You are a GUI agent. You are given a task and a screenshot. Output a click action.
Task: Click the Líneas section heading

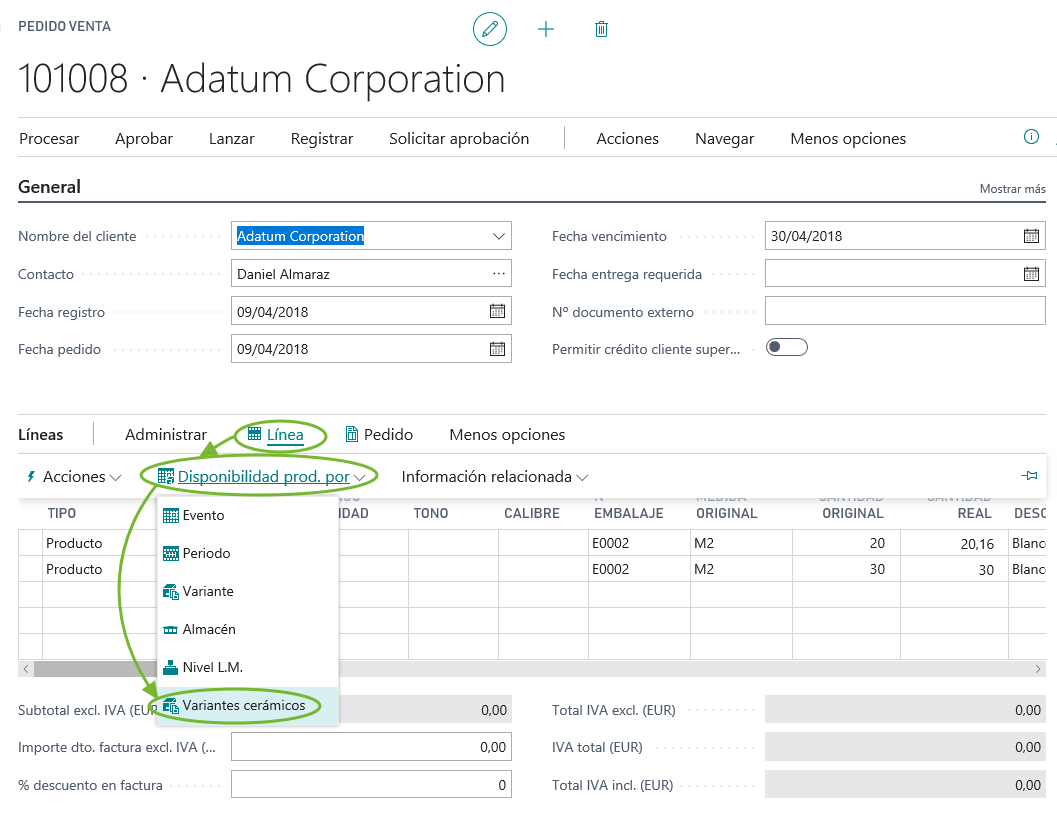pos(40,435)
